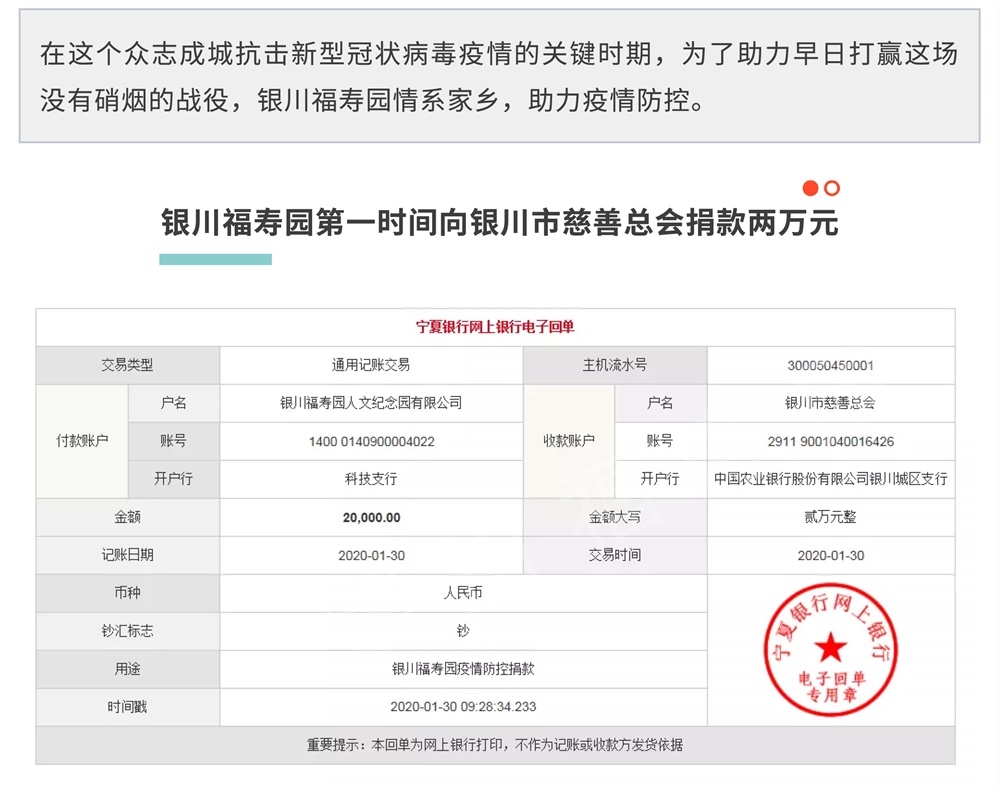Select the headline 银川福寿园第一时间向银川市慈善总会捐款两万元
This screenshot has height=788, width=1000.
point(499,223)
